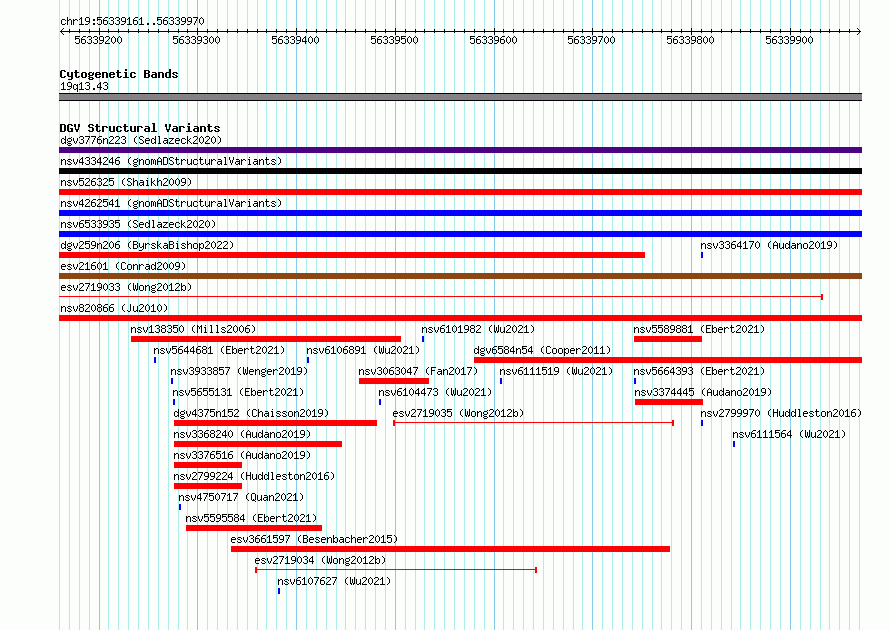Click the gray 19q13.43 cytogenetic band bar
The width and height of the screenshot is (890, 630).
coord(460,97)
